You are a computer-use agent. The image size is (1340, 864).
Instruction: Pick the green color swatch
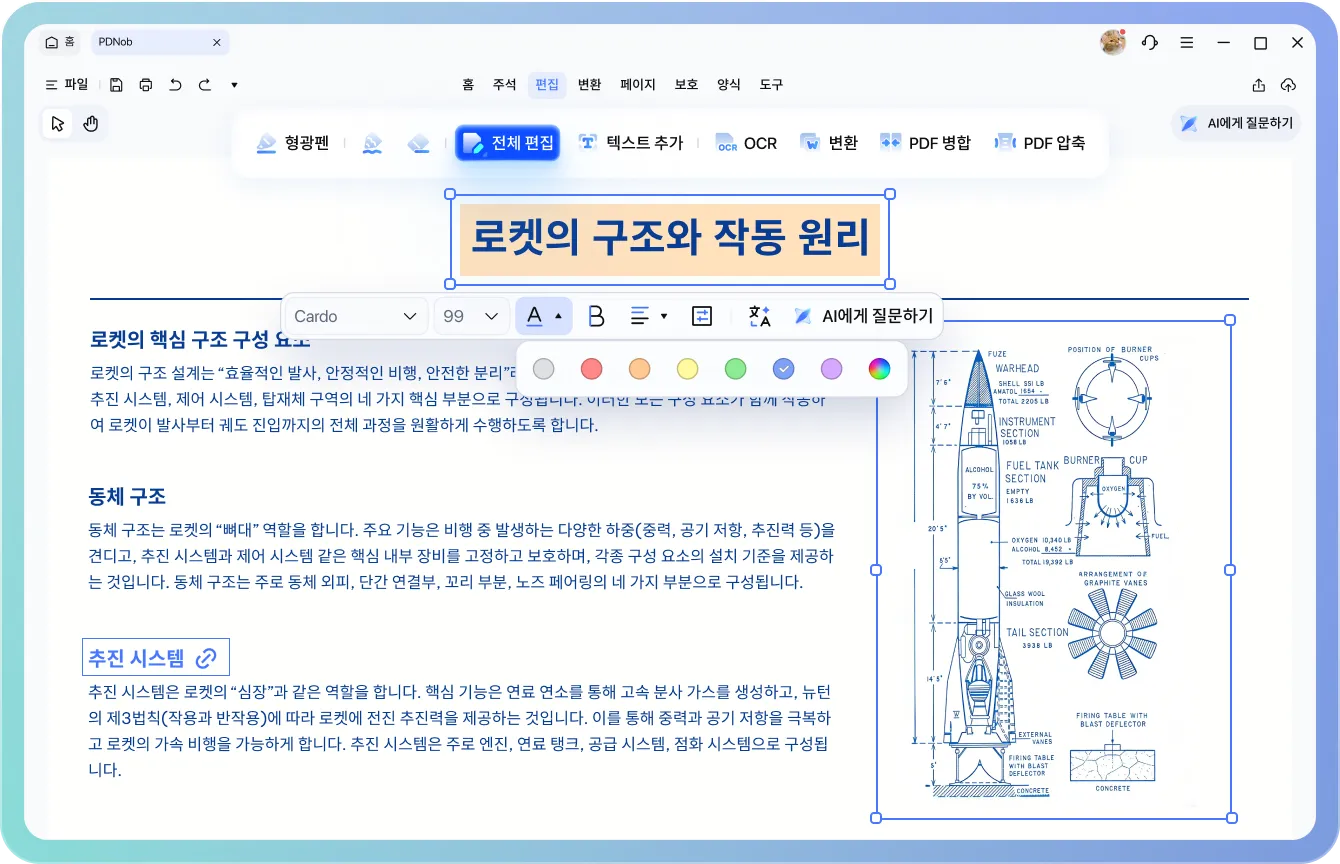[x=735, y=369]
